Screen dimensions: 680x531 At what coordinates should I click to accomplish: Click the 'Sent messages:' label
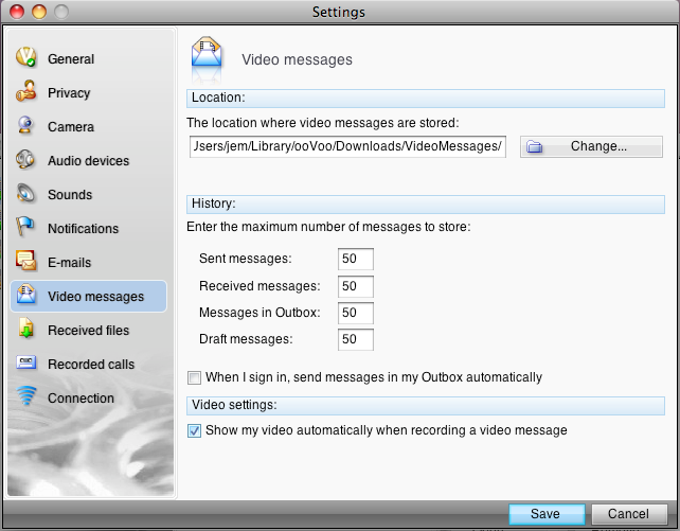pyautogui.click(x=245, y=259)
